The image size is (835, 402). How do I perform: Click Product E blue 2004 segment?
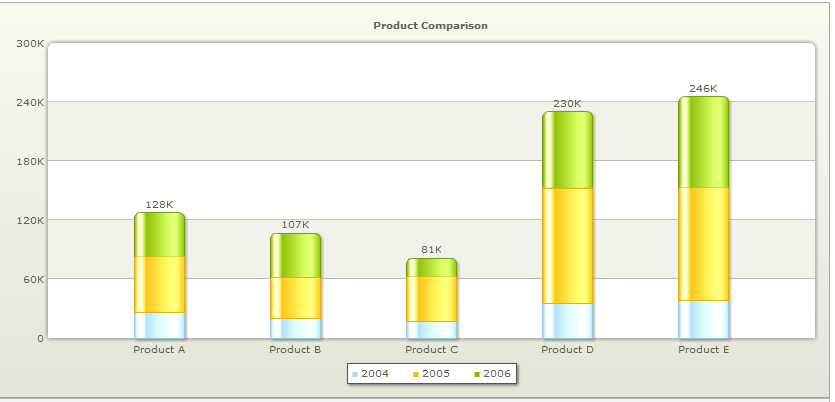[x=703, y=319]
